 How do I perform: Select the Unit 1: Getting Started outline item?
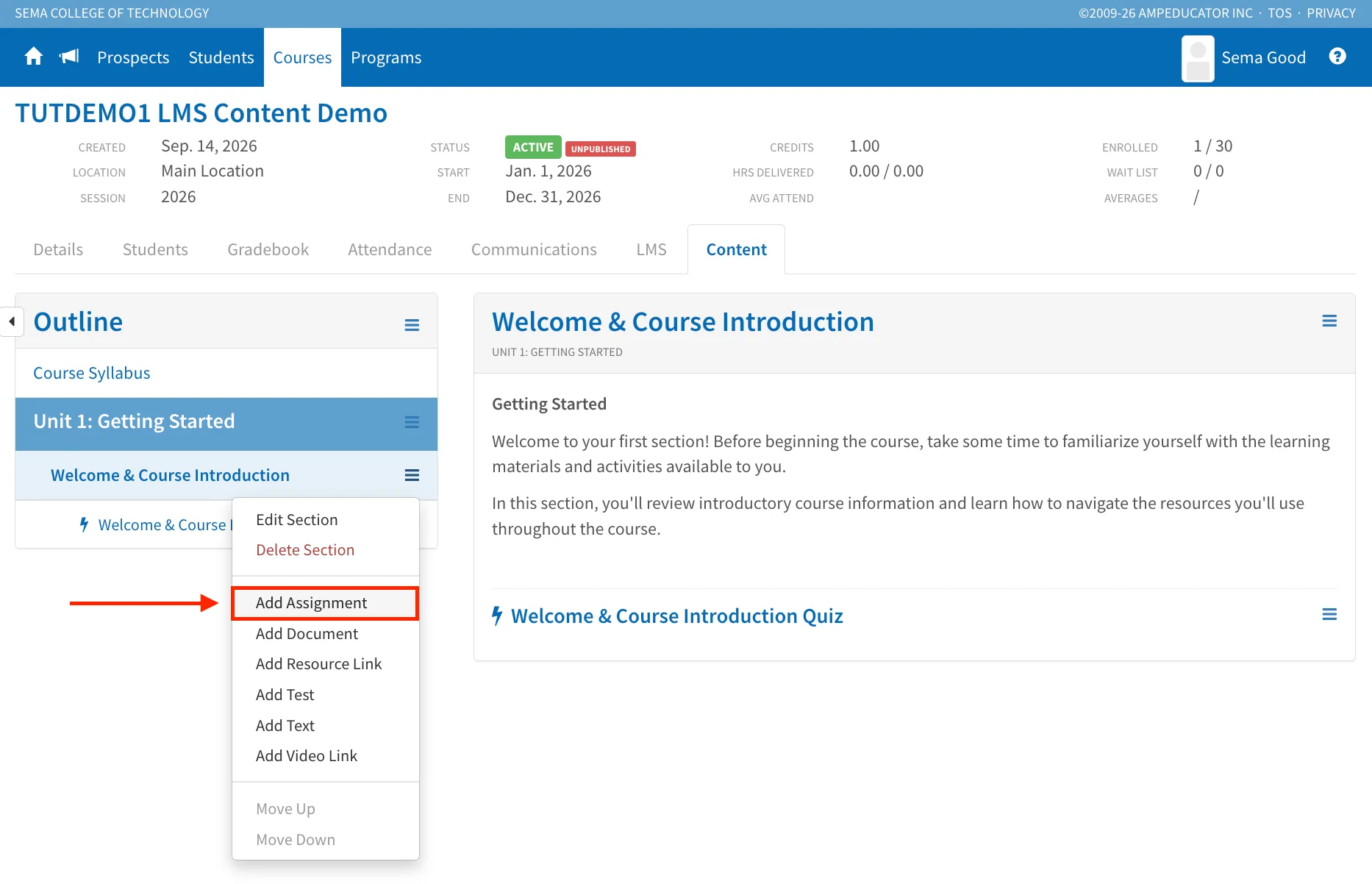[134, 421]
